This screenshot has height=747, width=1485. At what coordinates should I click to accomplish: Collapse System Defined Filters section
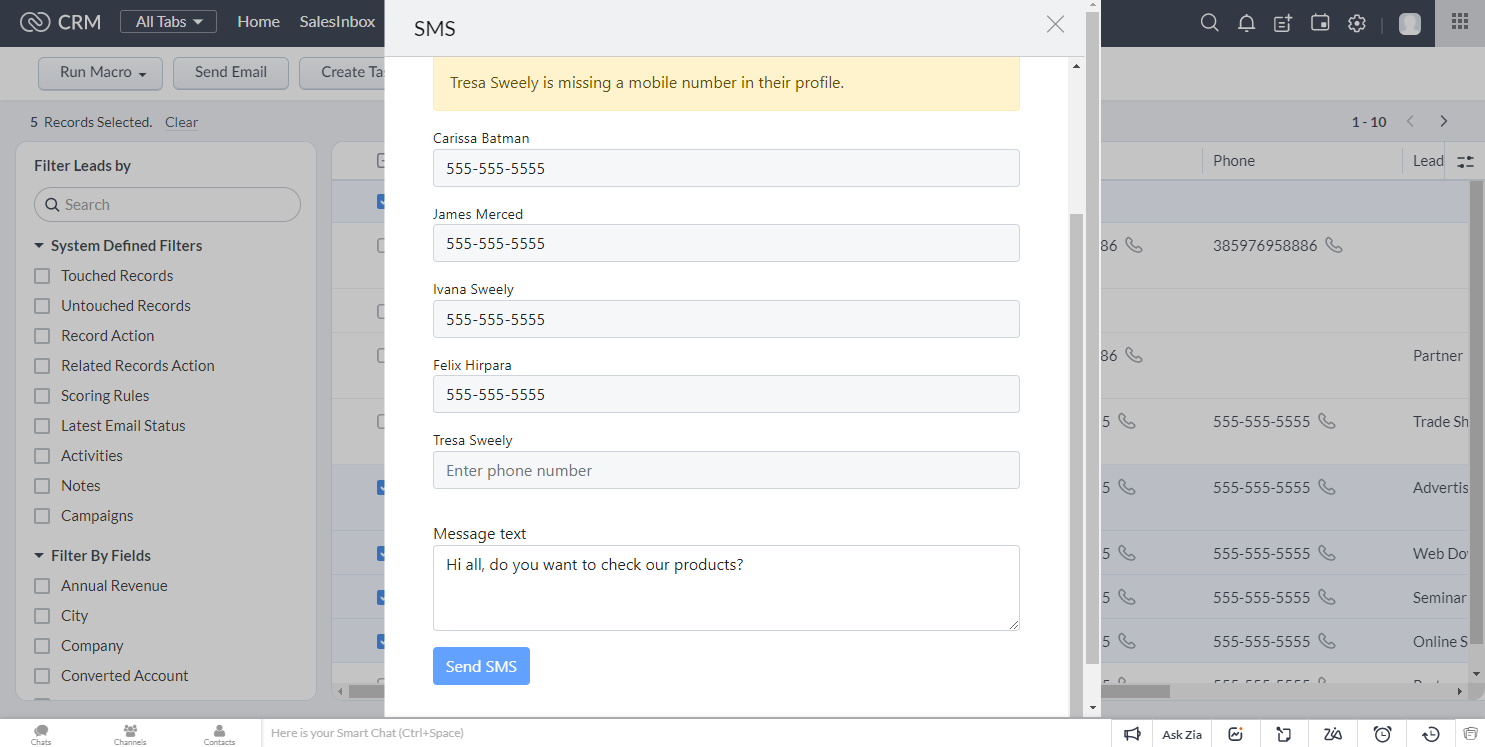[x=39, y=246]
